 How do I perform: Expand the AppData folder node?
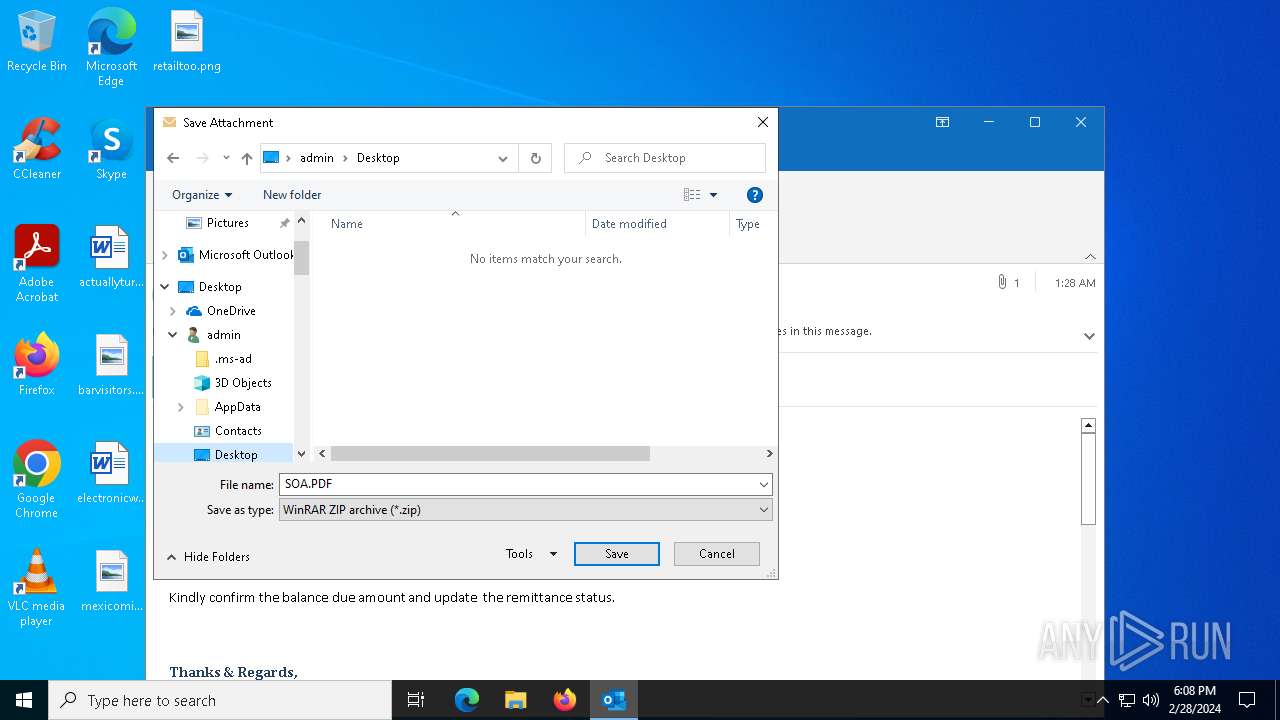(181, 407)
